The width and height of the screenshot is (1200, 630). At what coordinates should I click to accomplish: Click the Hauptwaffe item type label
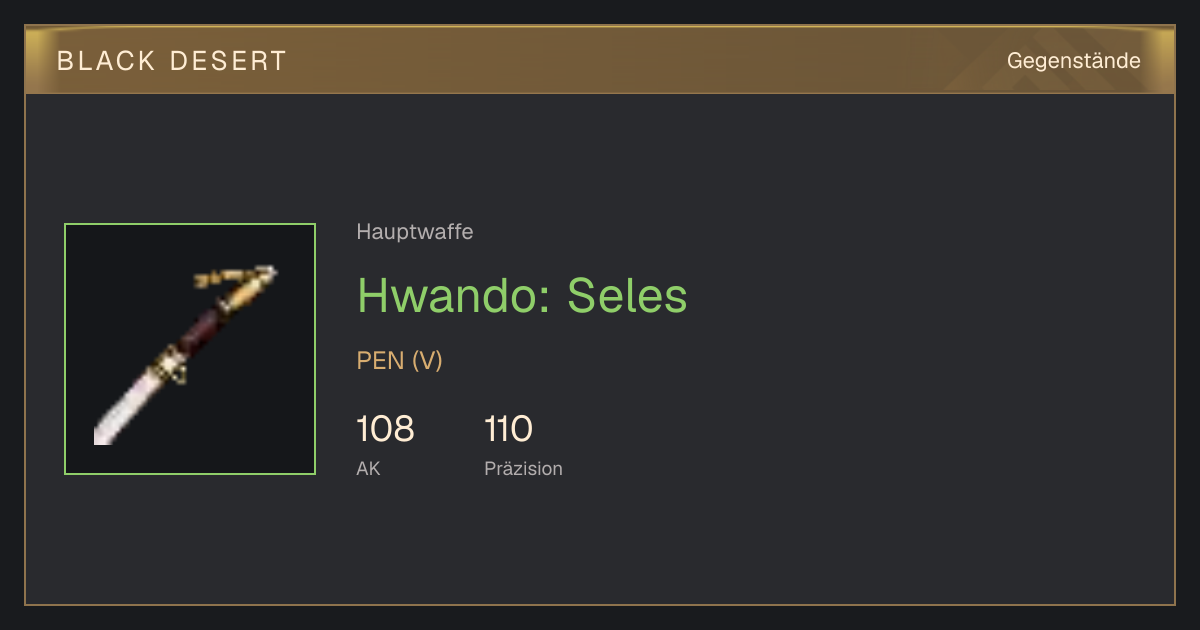[415, 232]
